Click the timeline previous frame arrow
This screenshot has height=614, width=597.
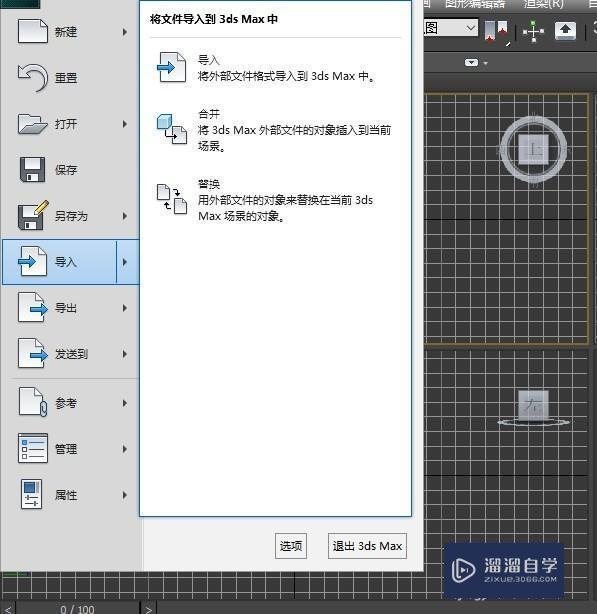7,609
